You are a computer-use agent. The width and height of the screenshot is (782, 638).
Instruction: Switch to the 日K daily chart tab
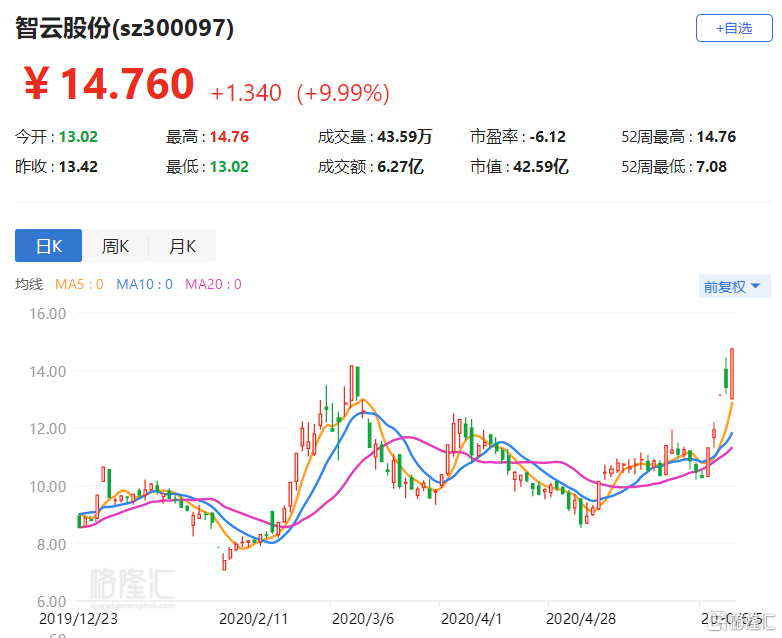48,245
